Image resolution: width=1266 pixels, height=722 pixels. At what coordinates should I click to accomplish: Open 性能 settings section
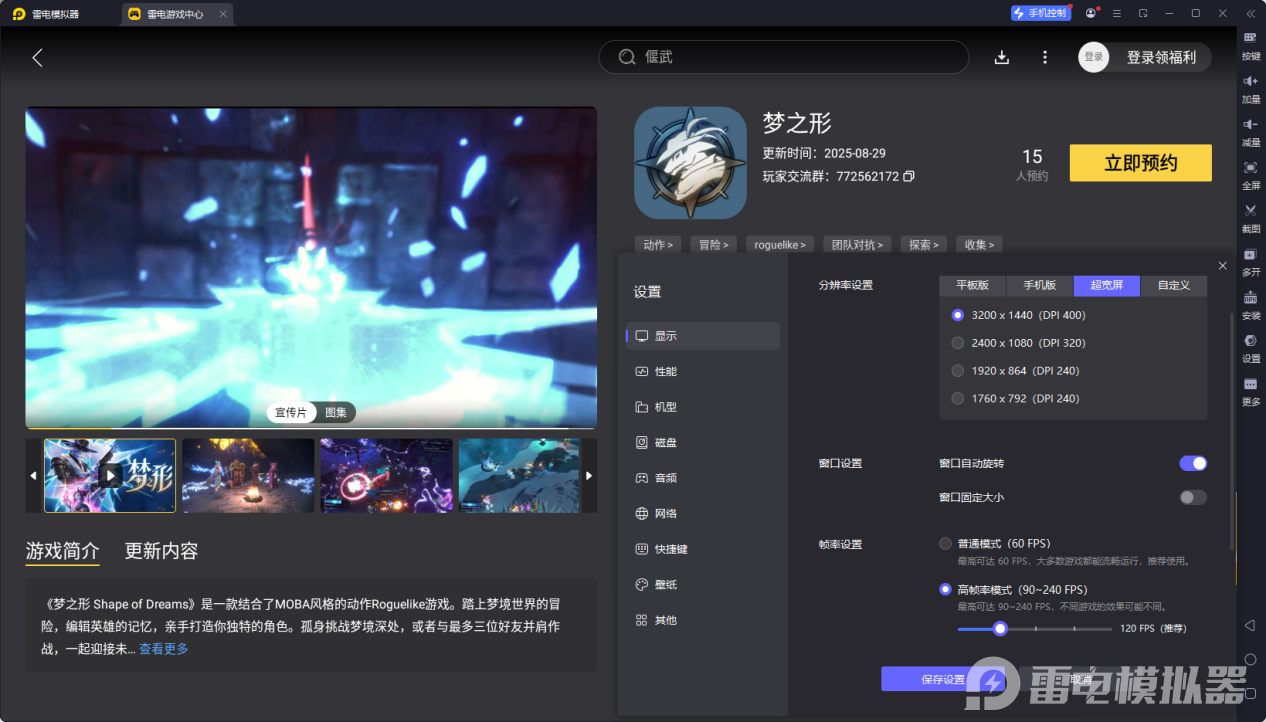[703, 372]
